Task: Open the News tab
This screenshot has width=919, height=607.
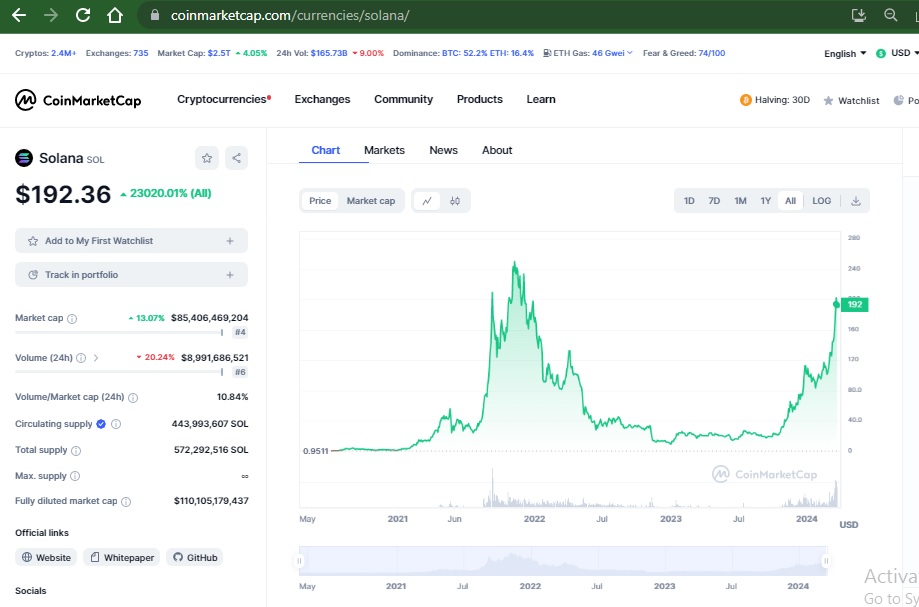Action: pos(444,151)
